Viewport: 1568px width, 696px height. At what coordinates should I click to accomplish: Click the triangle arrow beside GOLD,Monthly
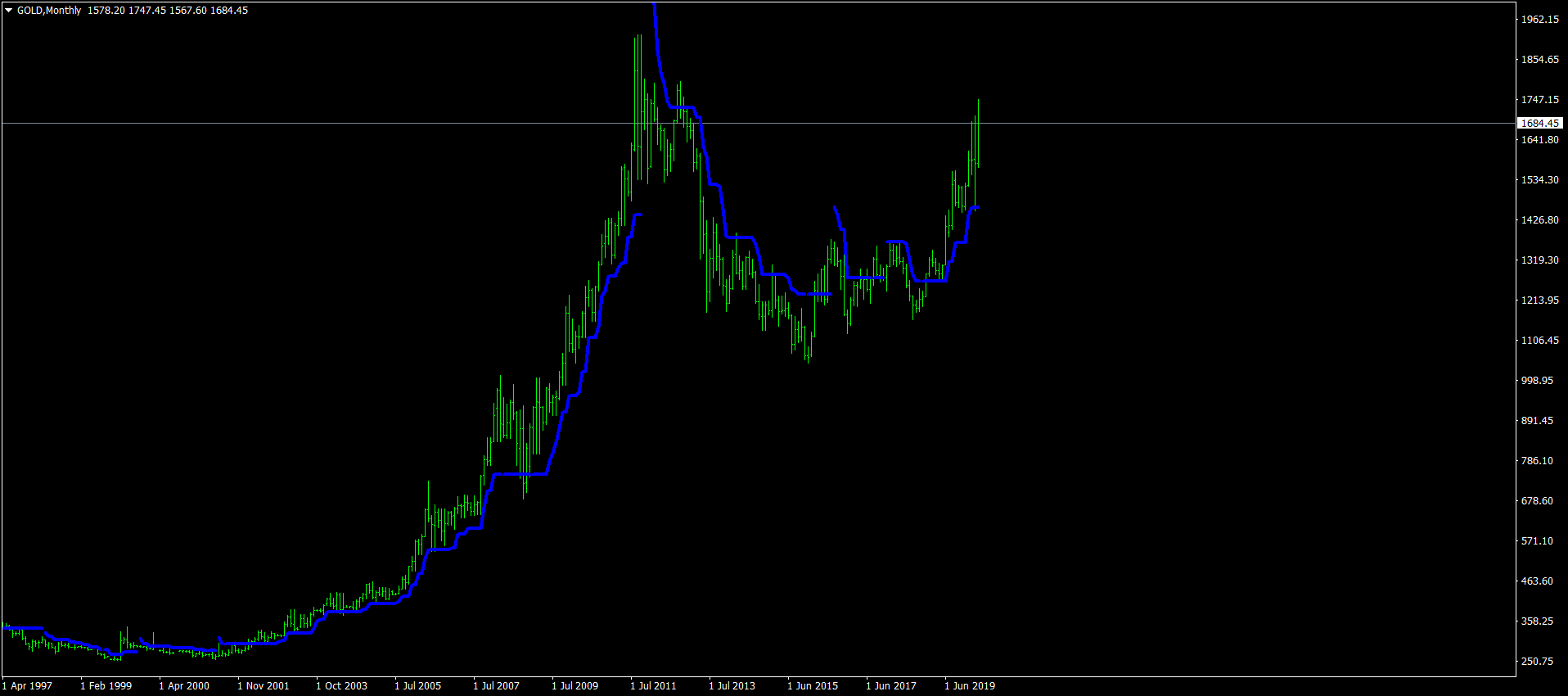[9, 11]
